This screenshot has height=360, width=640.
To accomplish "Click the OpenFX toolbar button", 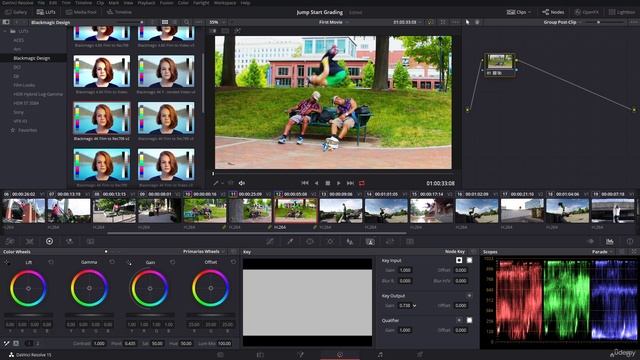I will pyautogui.click(x=587, y=12).
